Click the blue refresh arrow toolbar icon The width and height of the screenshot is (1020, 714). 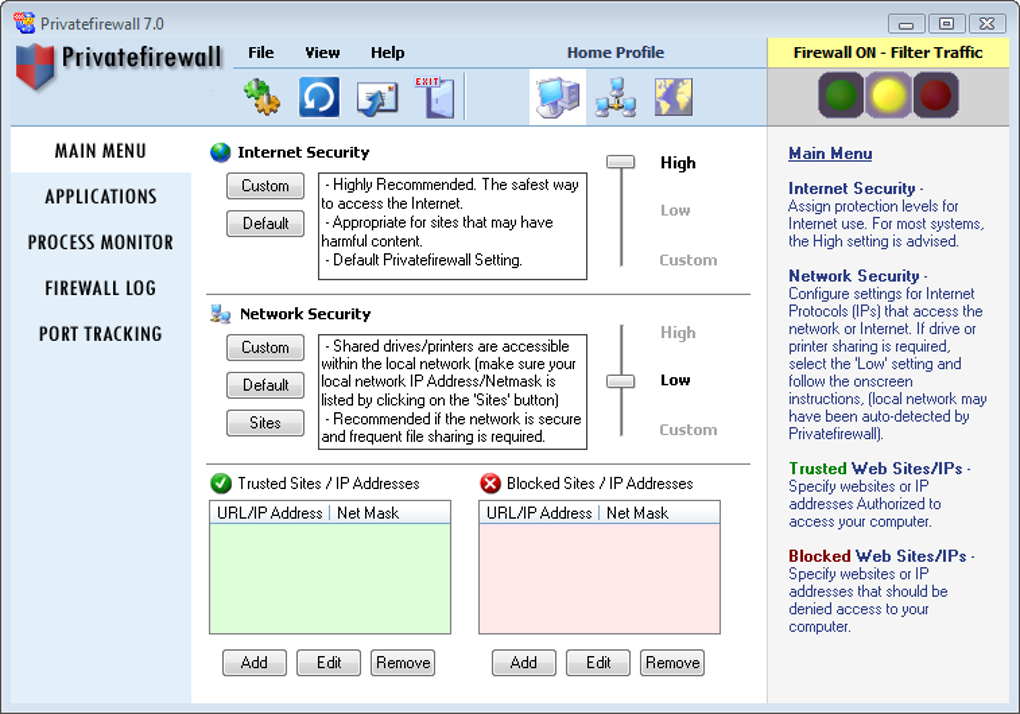(319, 97)
